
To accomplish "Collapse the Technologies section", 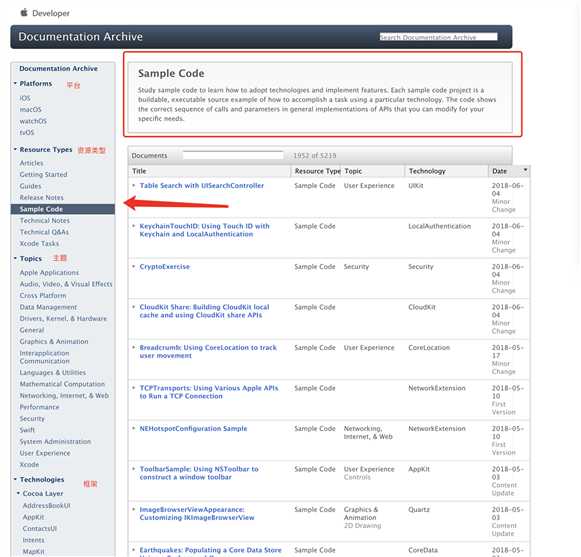I will (x=15, y=479).
